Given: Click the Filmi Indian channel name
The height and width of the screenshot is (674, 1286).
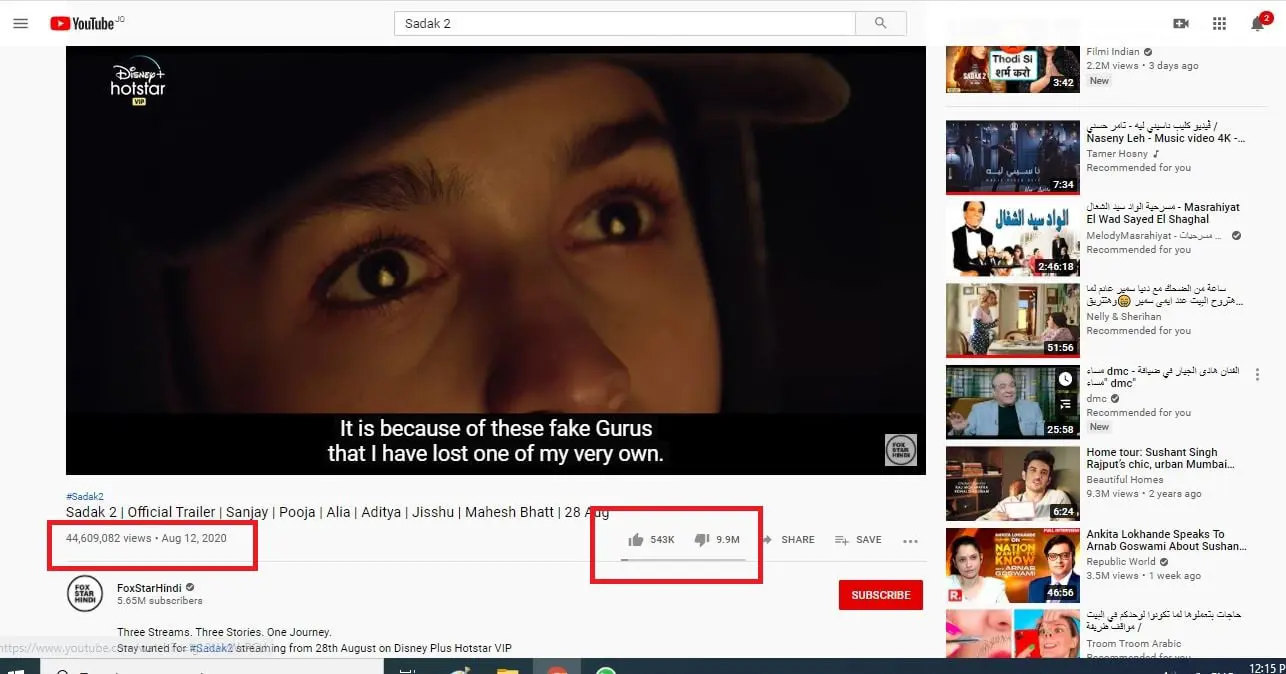Looking at the screenshot, I should tap(1113, 52).
